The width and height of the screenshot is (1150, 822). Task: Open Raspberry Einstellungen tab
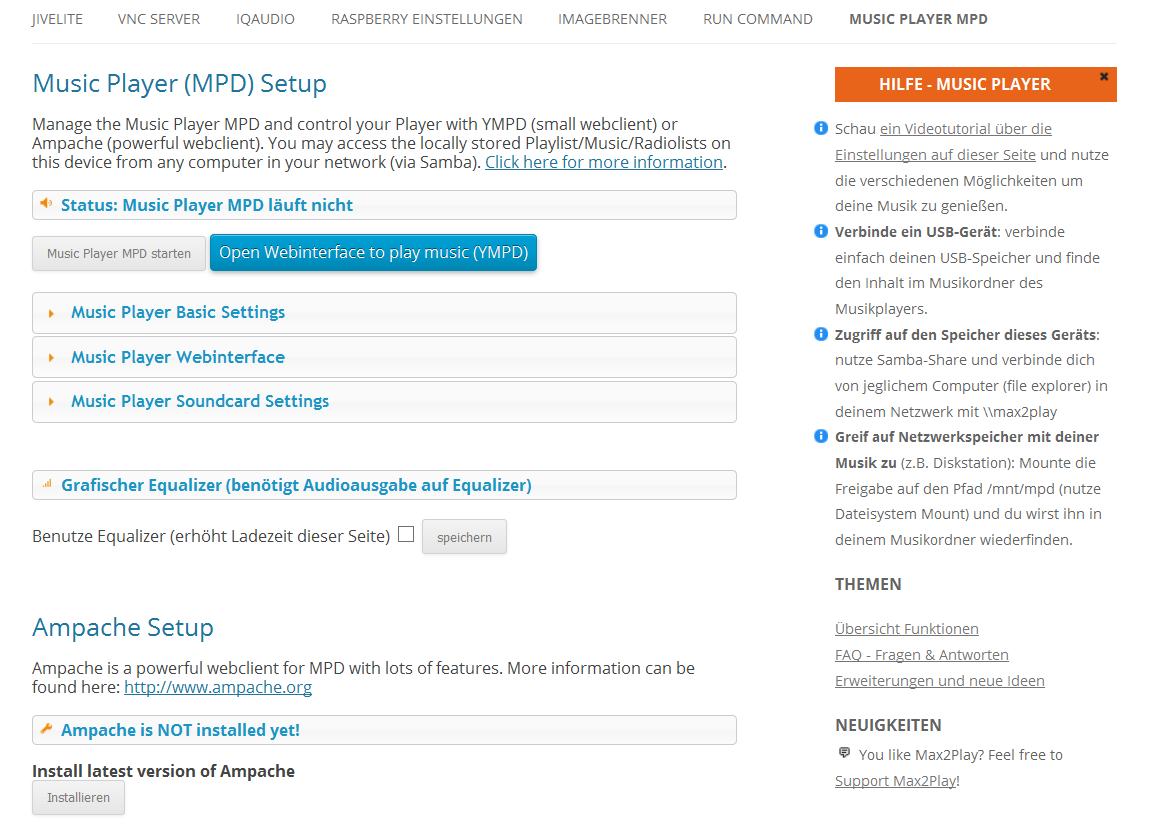point(427,19)
